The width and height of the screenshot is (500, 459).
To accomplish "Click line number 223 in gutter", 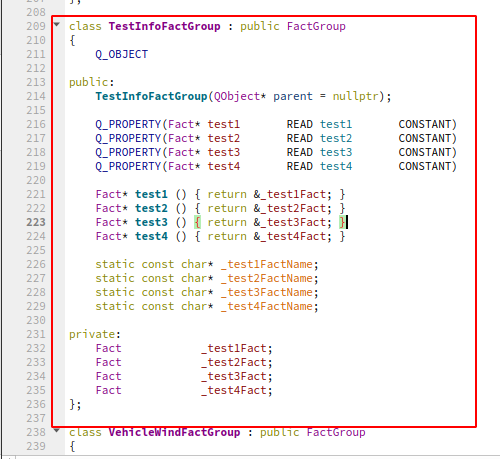I will coord(36,222).
